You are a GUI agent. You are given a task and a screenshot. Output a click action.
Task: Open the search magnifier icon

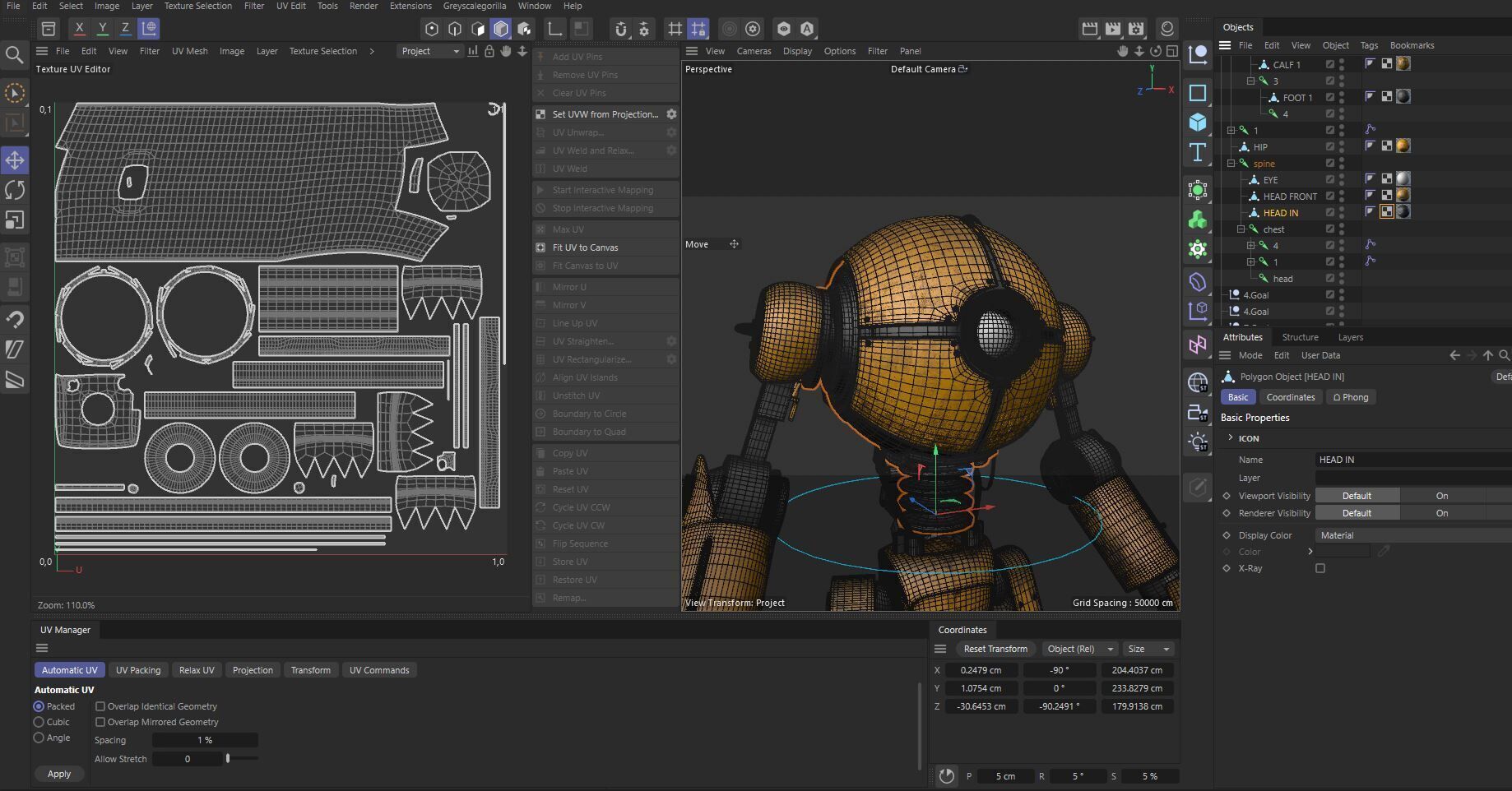tap(14, 55)
